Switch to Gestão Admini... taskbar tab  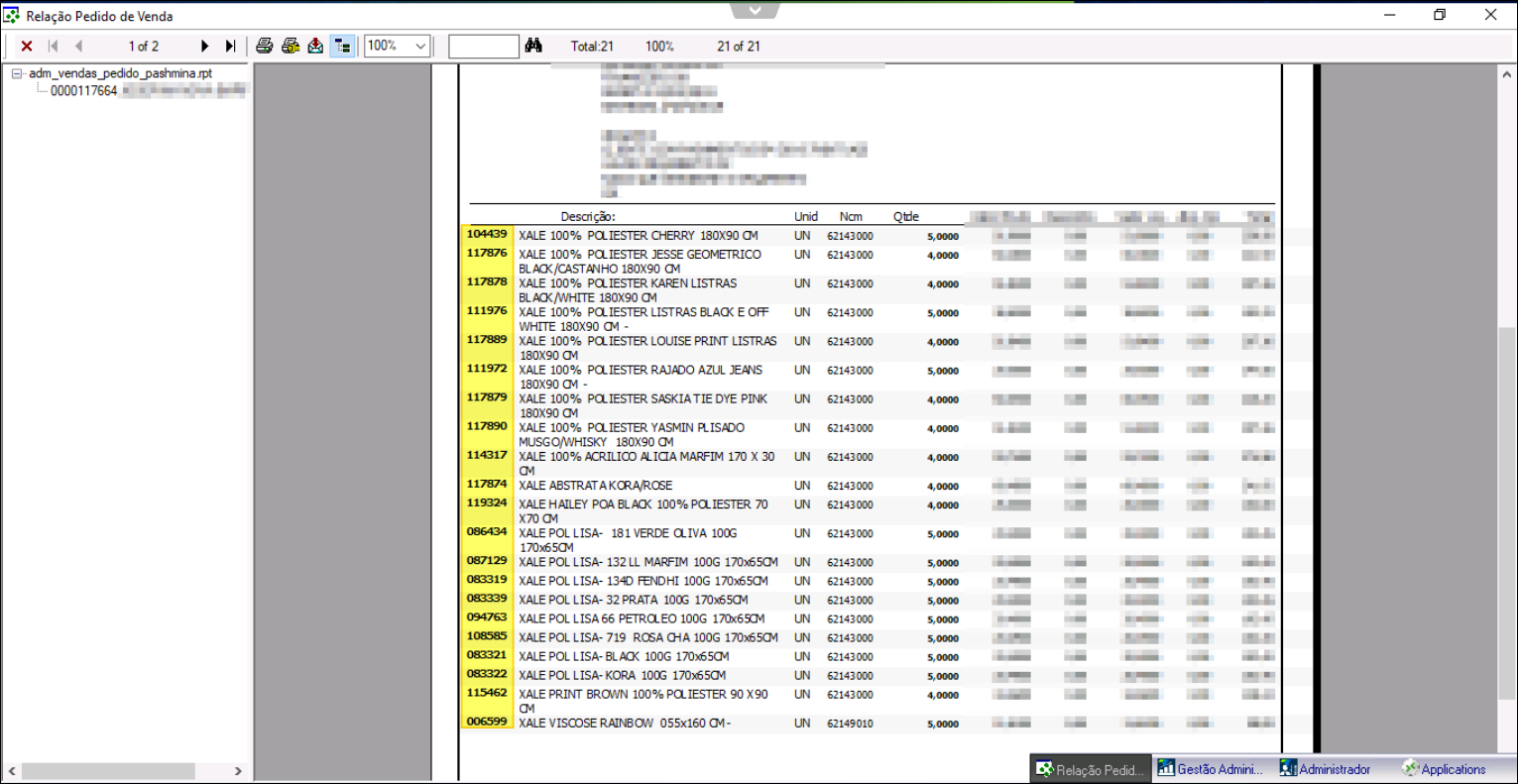coord(1211,769)
